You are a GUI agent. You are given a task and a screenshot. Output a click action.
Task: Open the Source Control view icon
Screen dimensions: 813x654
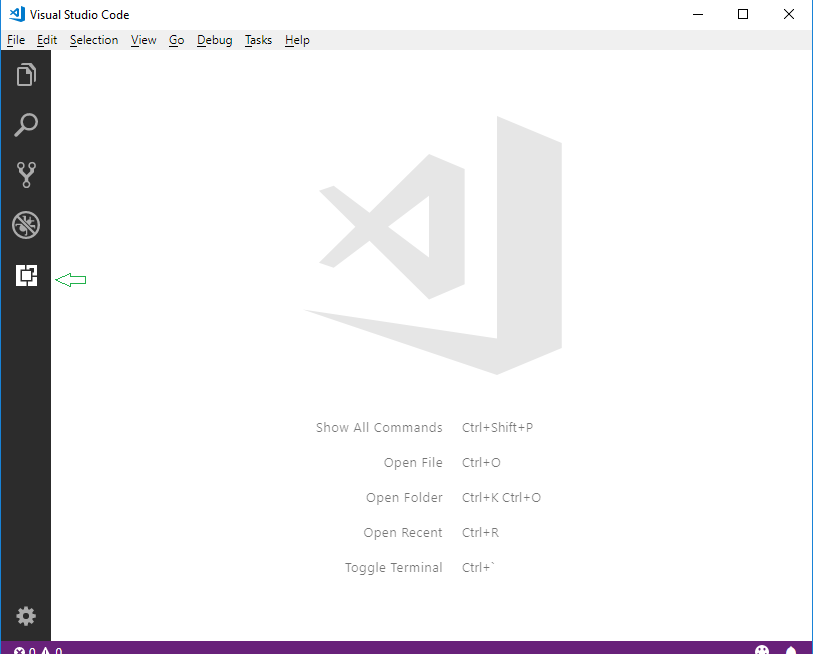pyautogui.click(x=26, y=175)
